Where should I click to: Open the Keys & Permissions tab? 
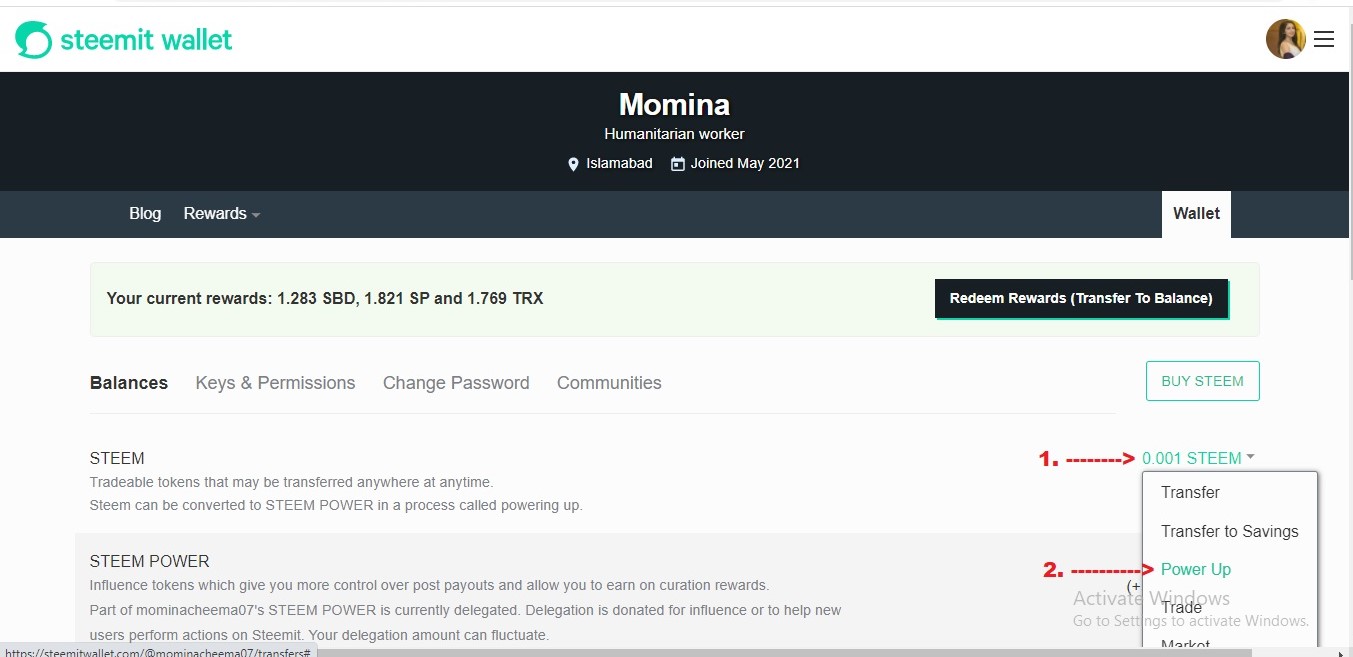275,383
